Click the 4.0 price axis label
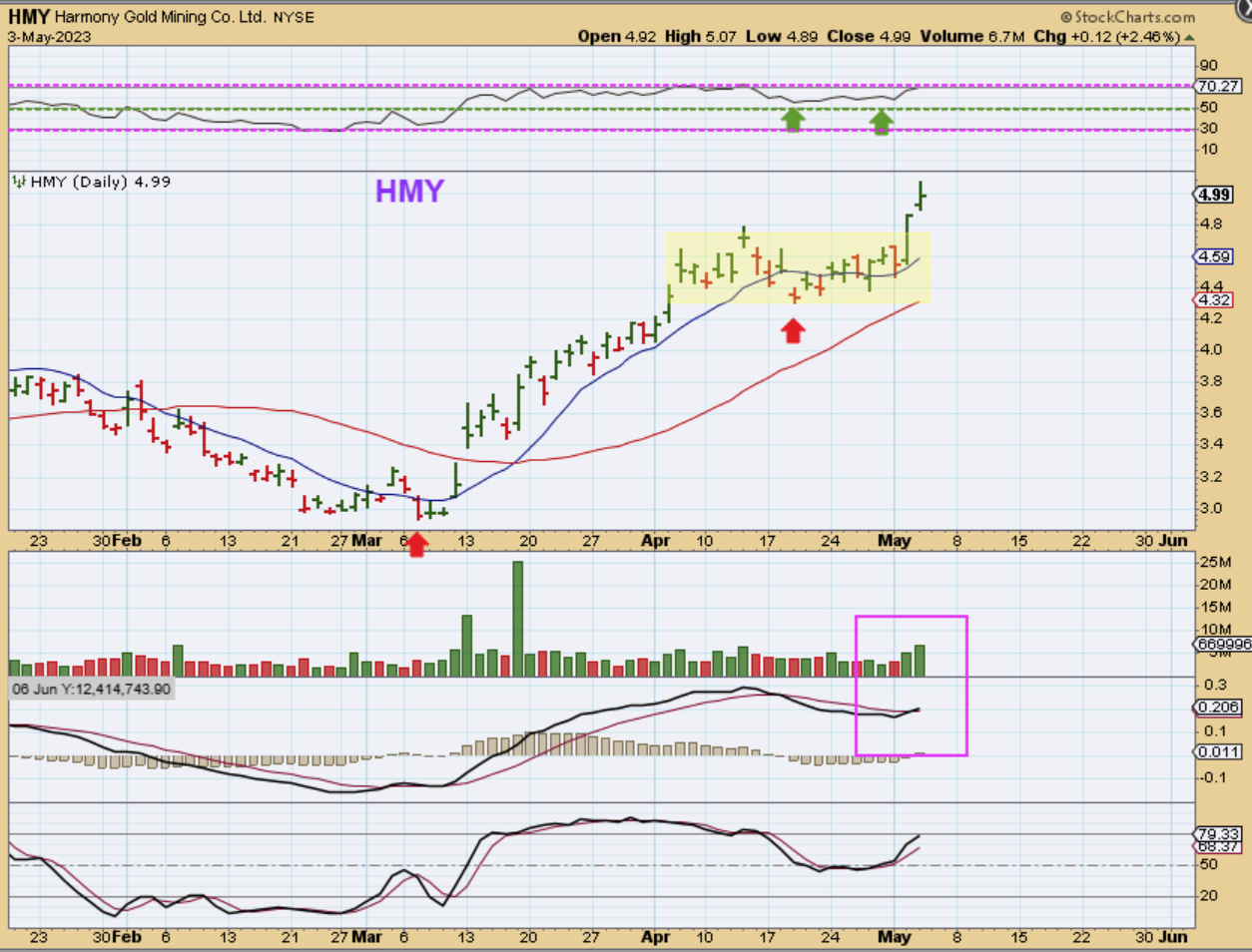The height and width of the screenshot is (952, 1252). coord(1210,349)
